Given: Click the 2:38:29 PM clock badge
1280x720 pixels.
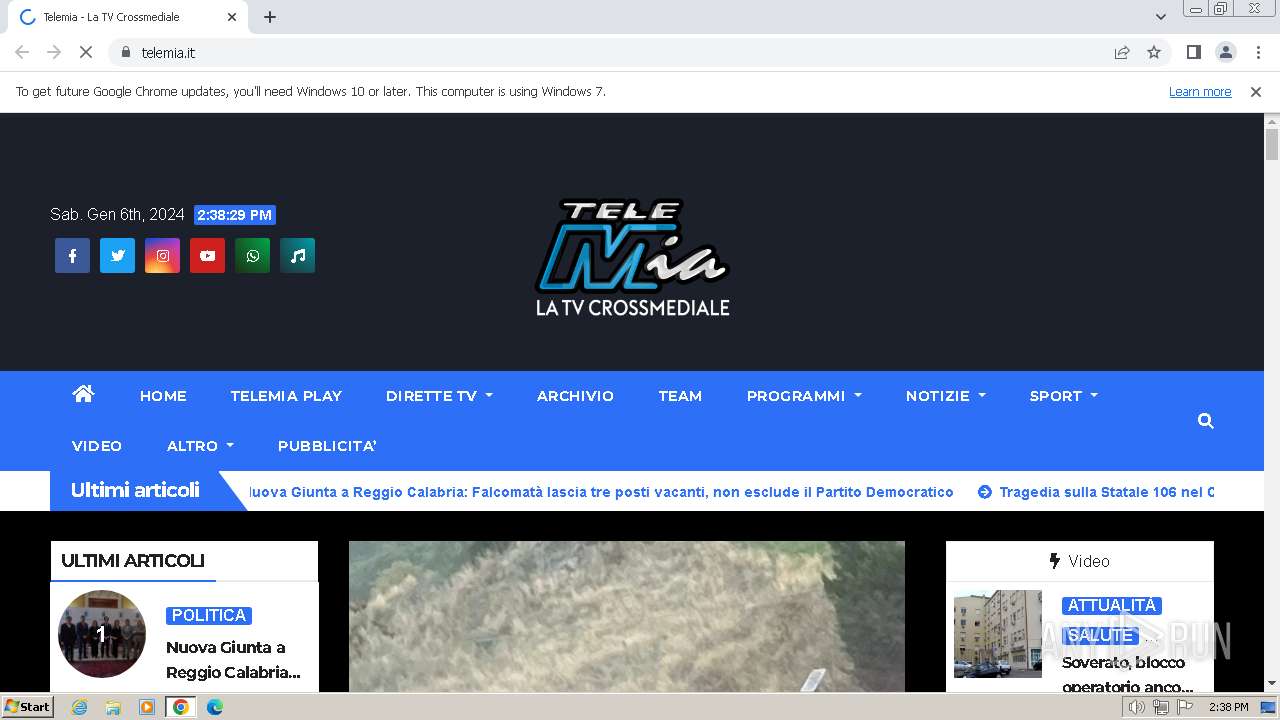Looking at the screenshot, I should (235, 215).
